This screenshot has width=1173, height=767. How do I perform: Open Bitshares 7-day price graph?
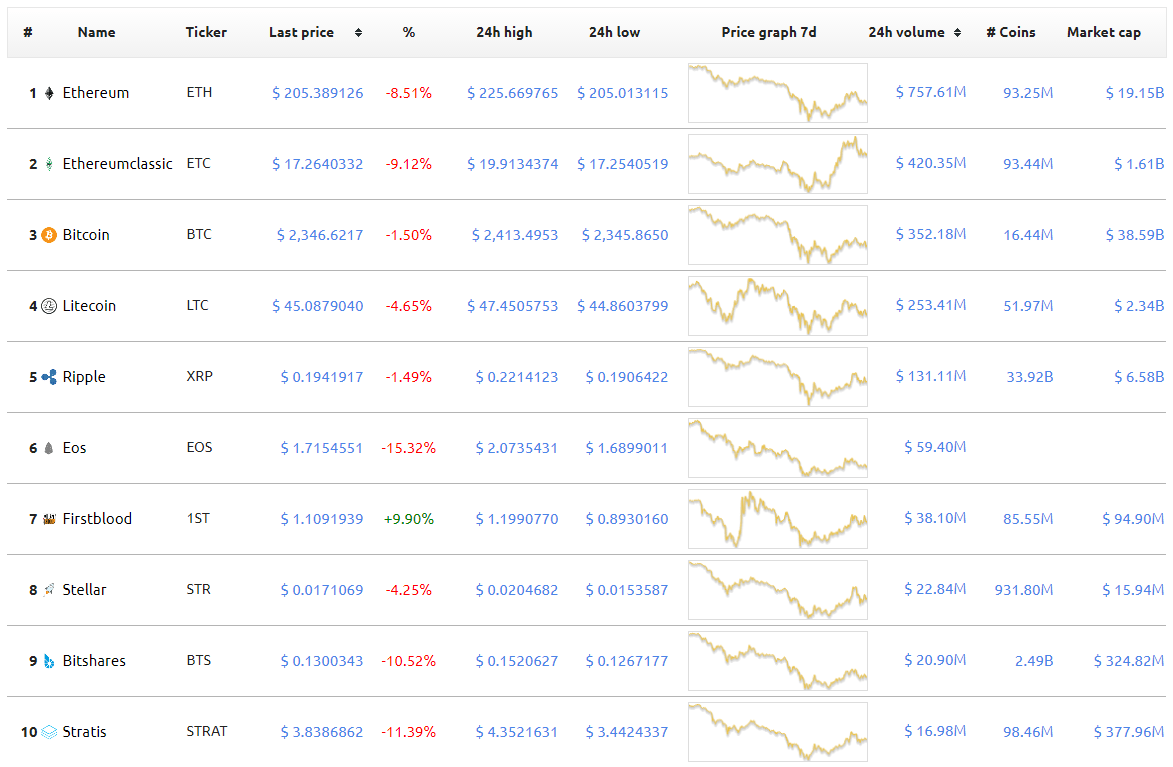[x=778, y=661]
